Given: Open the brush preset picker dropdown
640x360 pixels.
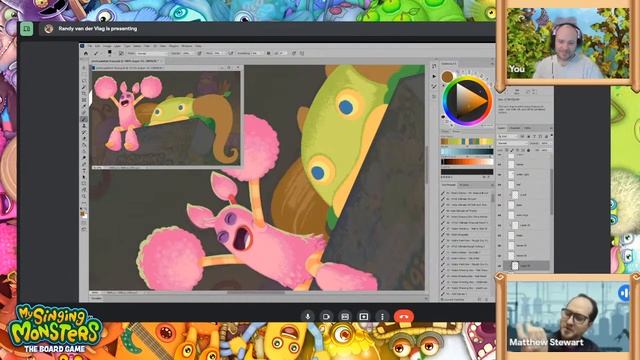Looking at the screenshot, I should pyautogui.click(x=110, y=53).
